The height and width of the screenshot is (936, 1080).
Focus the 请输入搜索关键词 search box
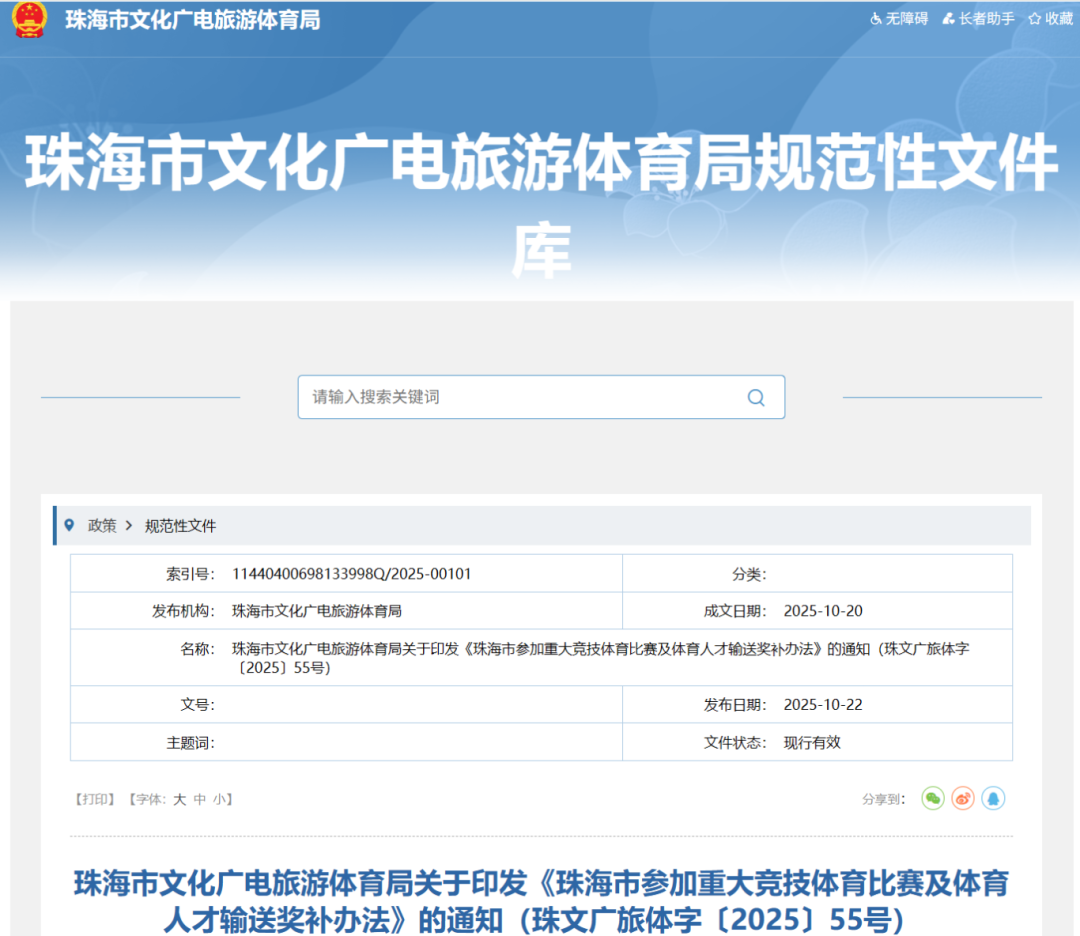click(520, 397)
